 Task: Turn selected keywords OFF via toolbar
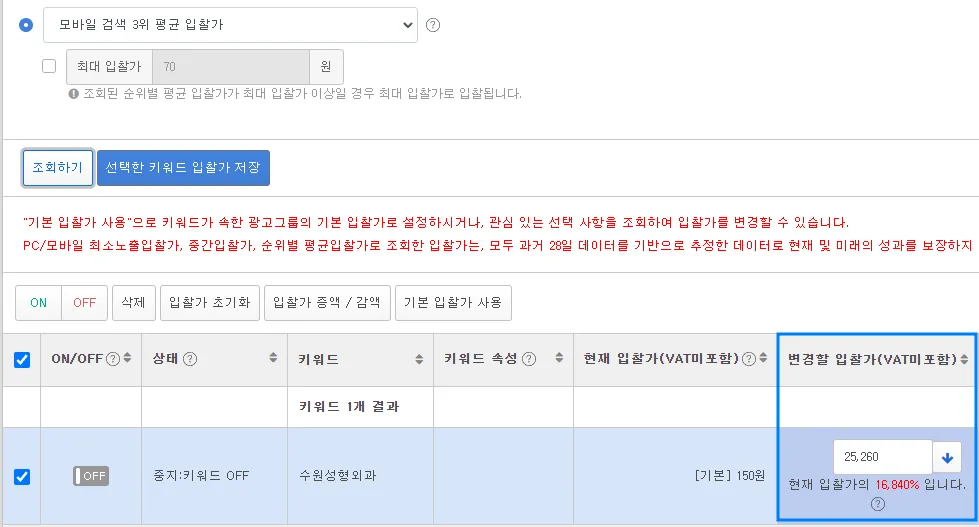coord(84,303)
